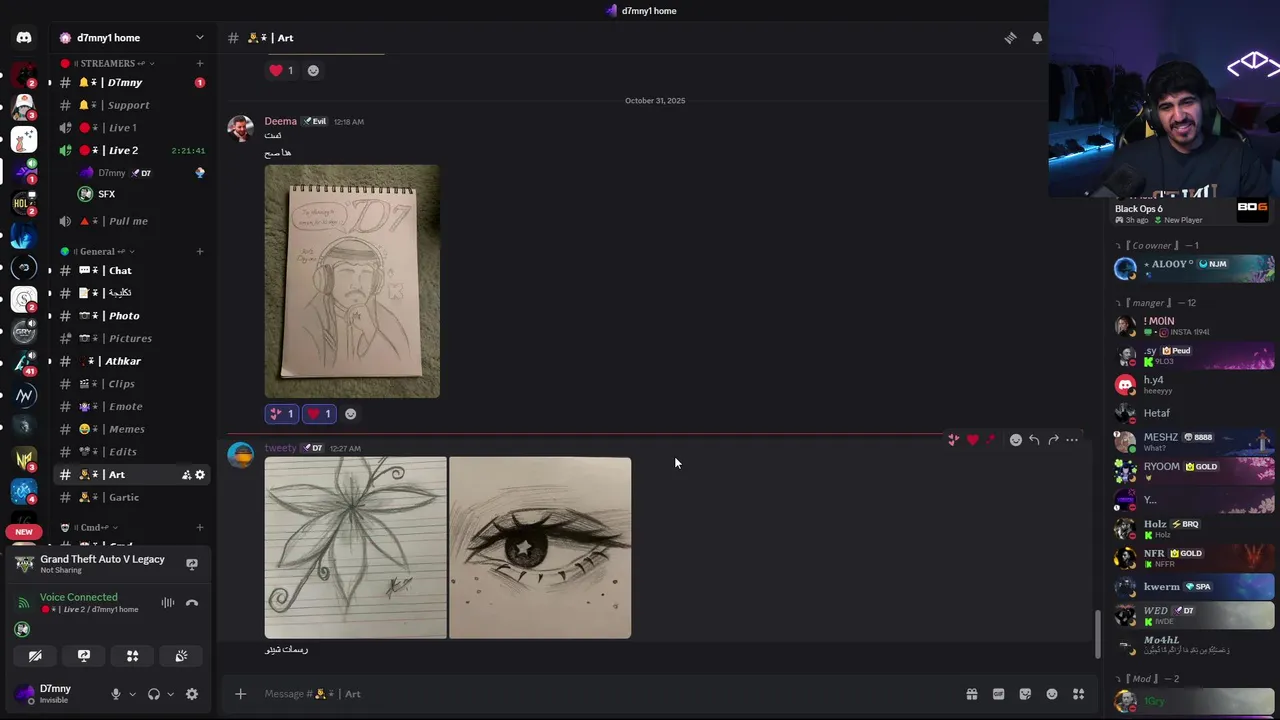The image size is (1280, 720).
Task: Toggle sparkle hearts reaction on Deema's post
Action: 281,414
